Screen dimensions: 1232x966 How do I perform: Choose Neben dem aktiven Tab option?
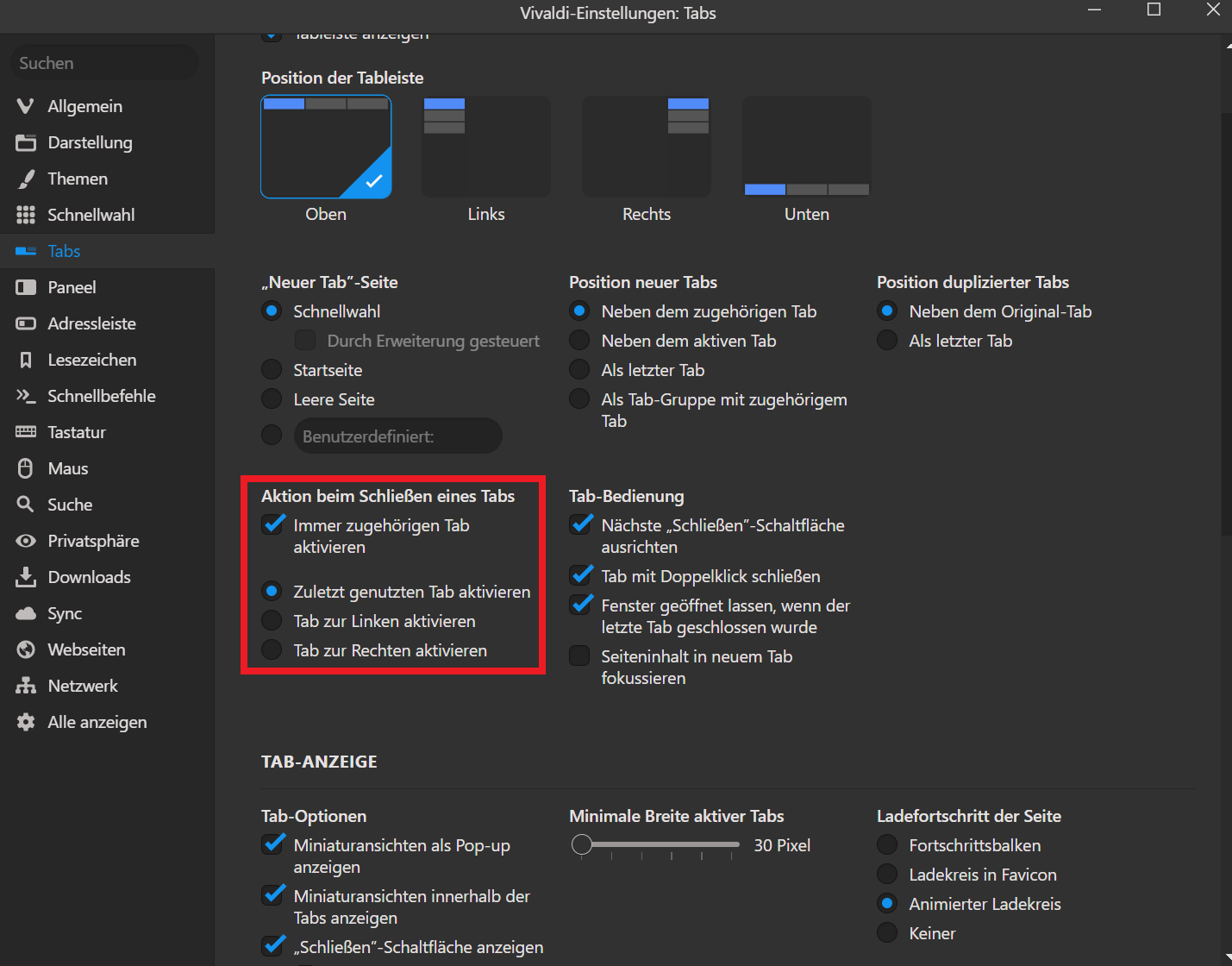[x=579, y=341]
